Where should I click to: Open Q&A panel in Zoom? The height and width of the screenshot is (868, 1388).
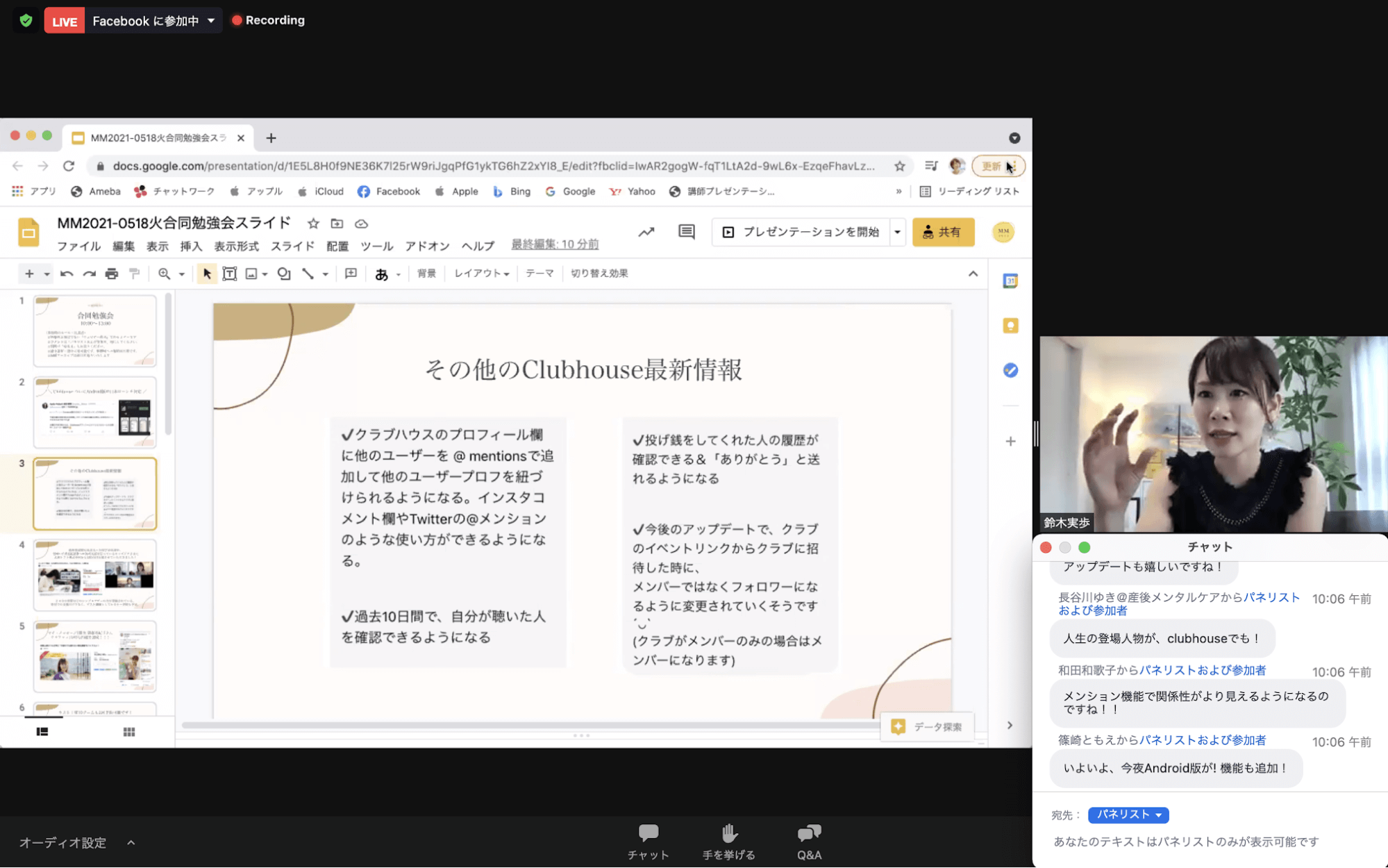pyautogui.click(x=809, y=842)
